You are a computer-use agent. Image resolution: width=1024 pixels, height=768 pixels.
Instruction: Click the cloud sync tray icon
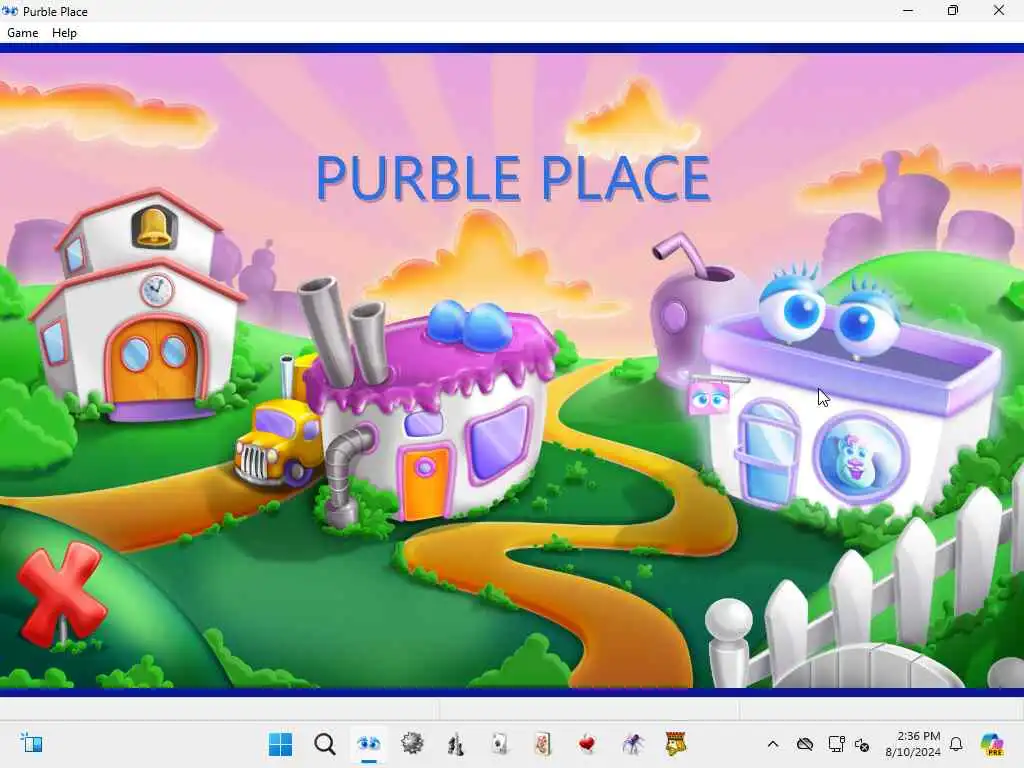805,744
